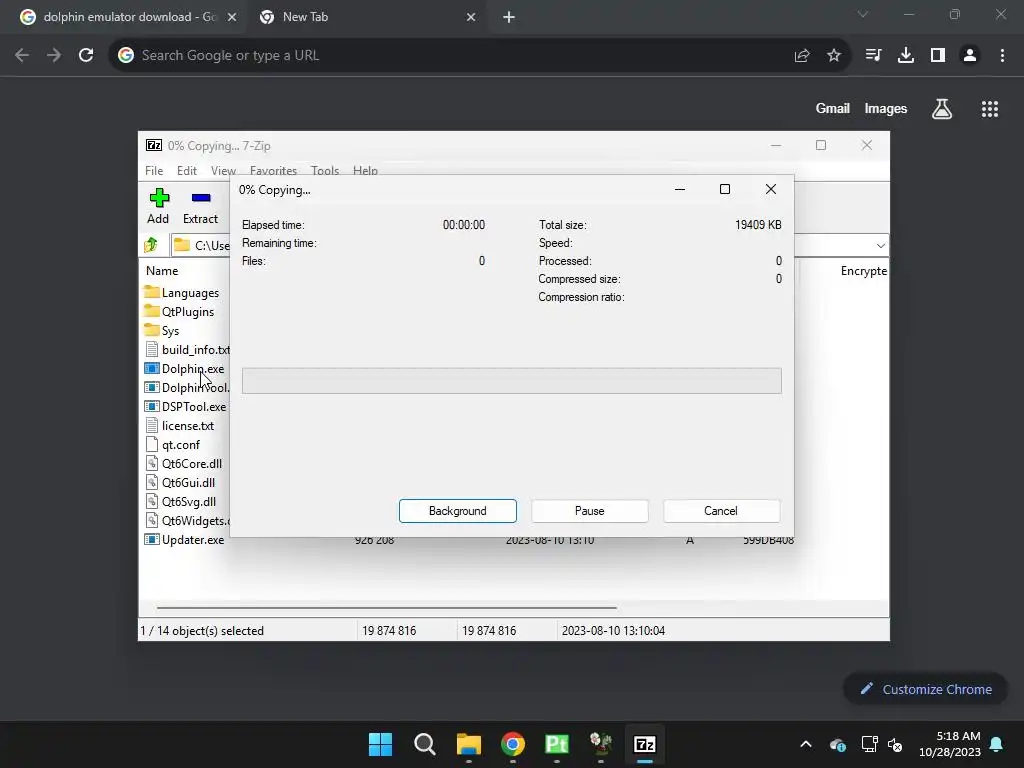Select the Languages folder
Screen dimensions: 1024x768
tap(182, 293)
